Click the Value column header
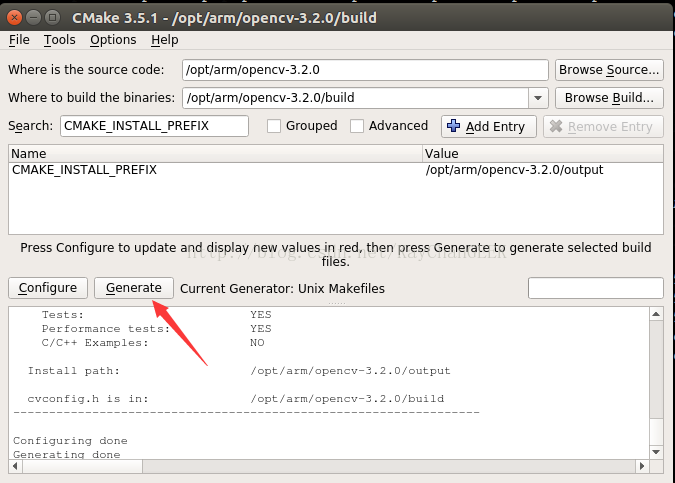Screen dimensions: 675x483 coord(542,153)
